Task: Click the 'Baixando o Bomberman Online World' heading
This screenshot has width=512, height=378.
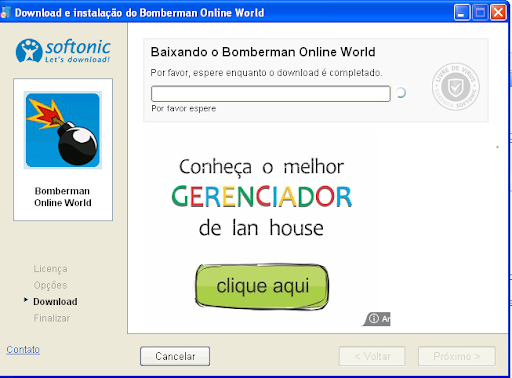Action: 263,52
